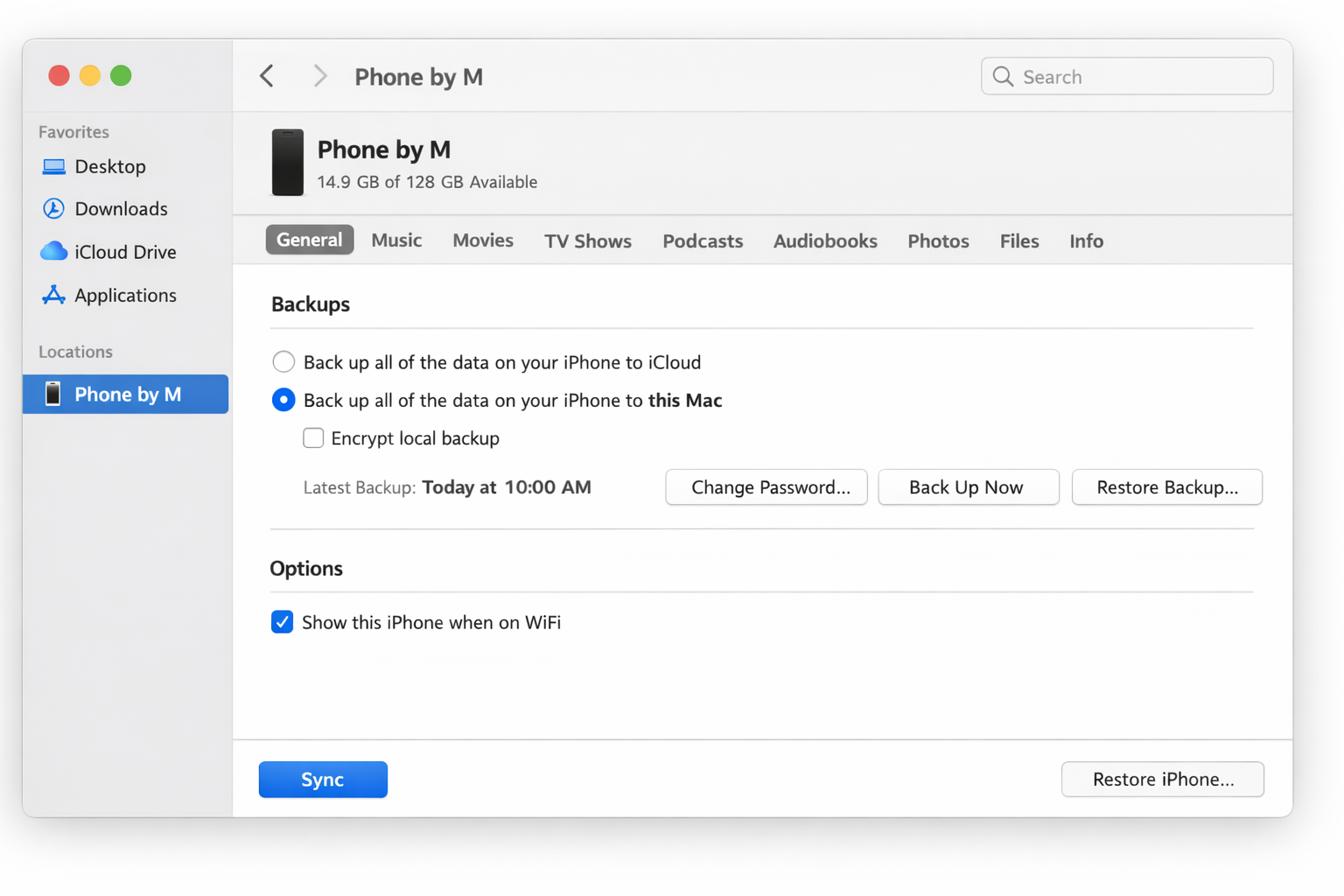Open the TV Shows tab
The height and width of the screenshot is (896, 1344).
pyautogui.click(x=588, y=241)
